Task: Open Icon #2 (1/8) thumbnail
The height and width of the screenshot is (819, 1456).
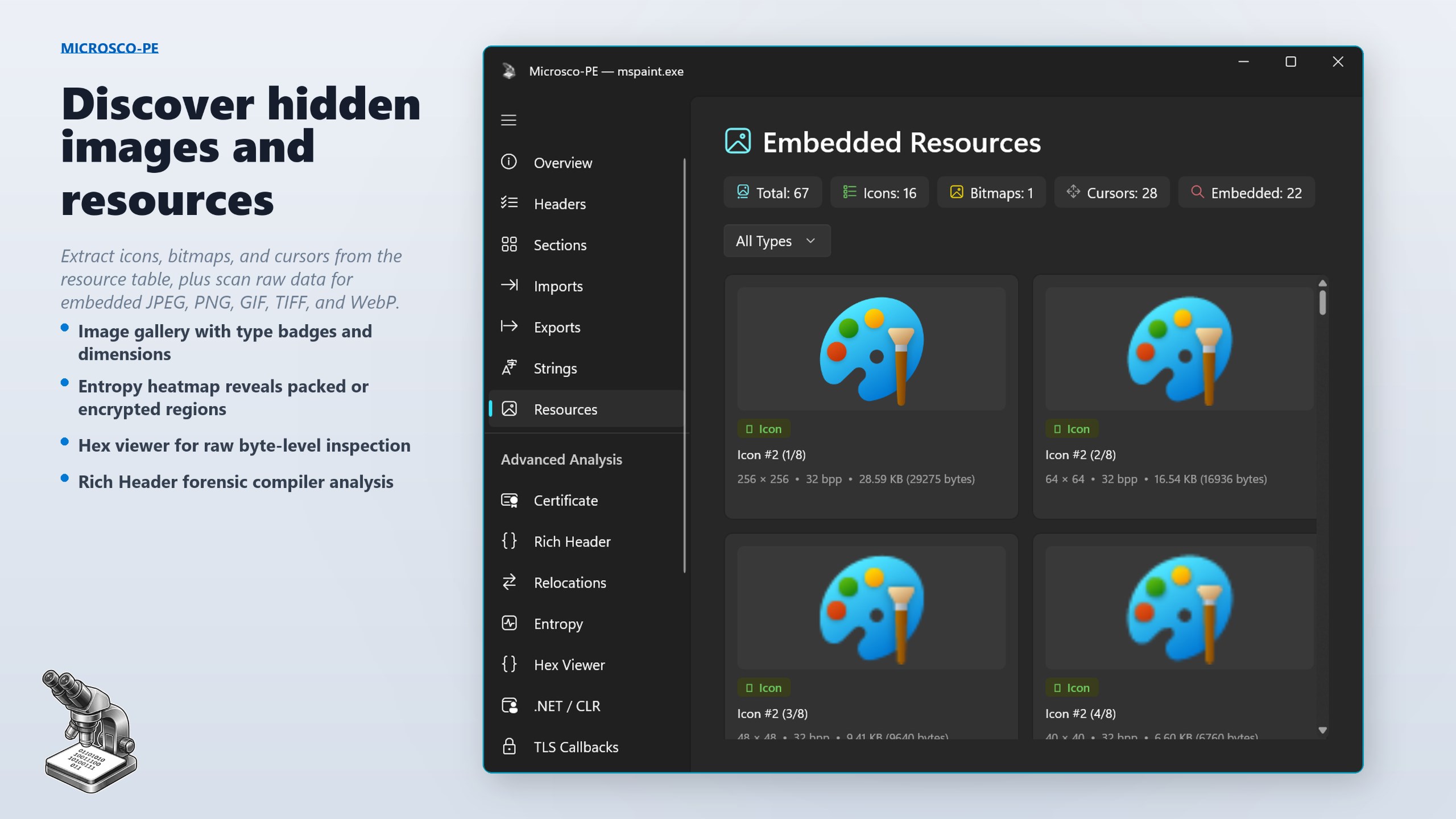Action: [x=871, y=348]
